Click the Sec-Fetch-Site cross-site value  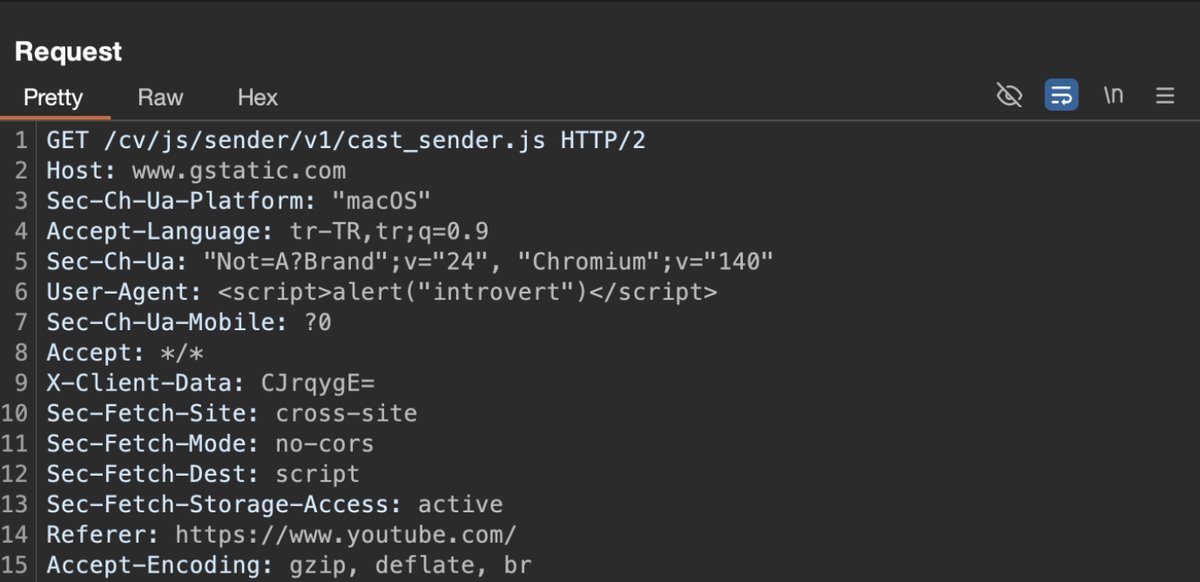[346, 413]
